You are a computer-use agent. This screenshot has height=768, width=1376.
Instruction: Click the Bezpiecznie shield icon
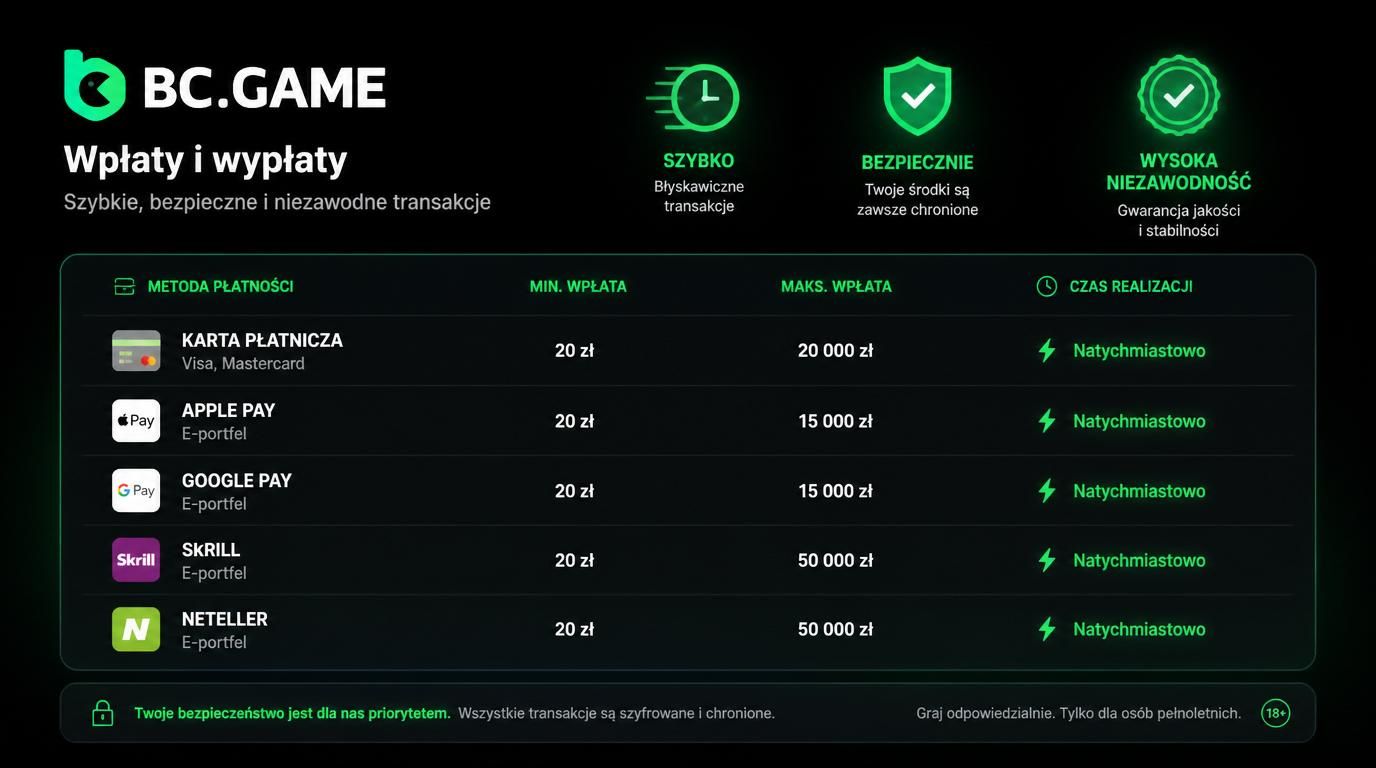coord(917,96)
